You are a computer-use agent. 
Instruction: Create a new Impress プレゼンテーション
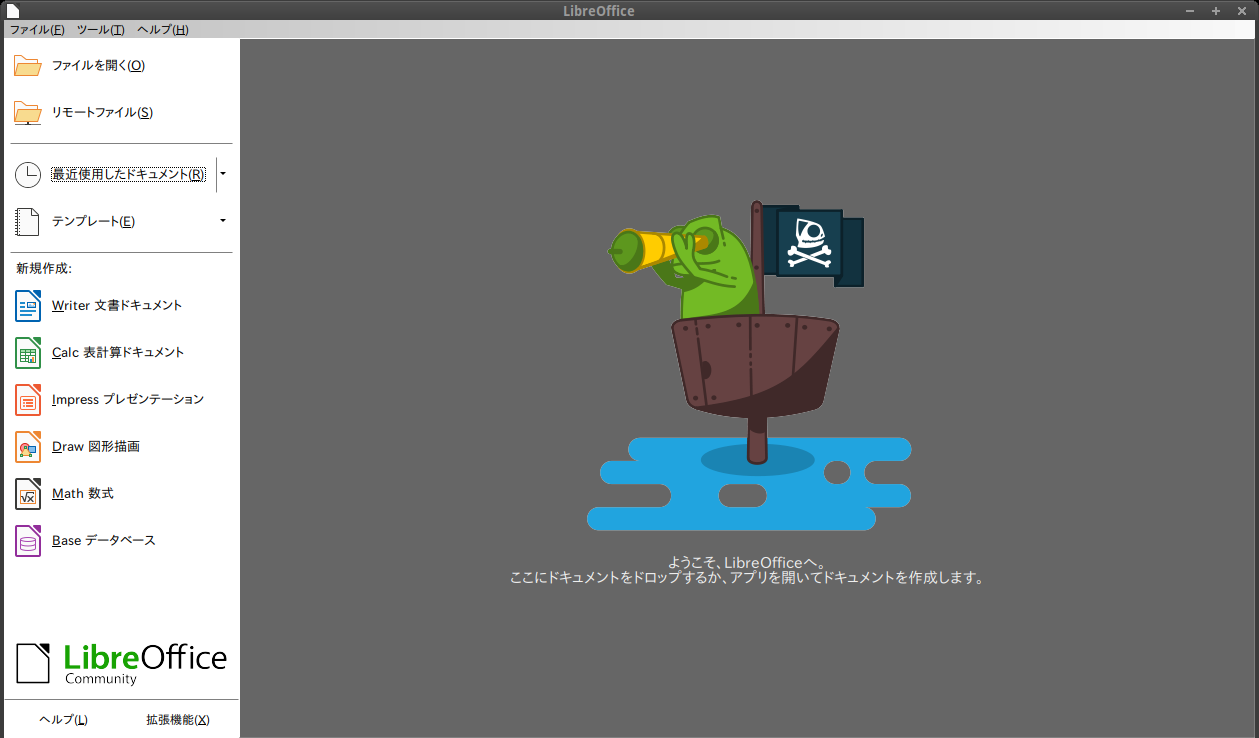[x=128, y=399]
